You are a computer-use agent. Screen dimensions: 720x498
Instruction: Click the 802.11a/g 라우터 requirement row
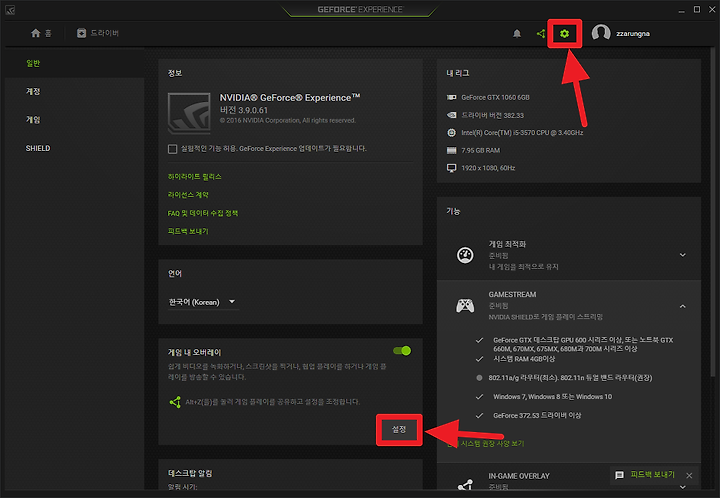coord(570,378)
